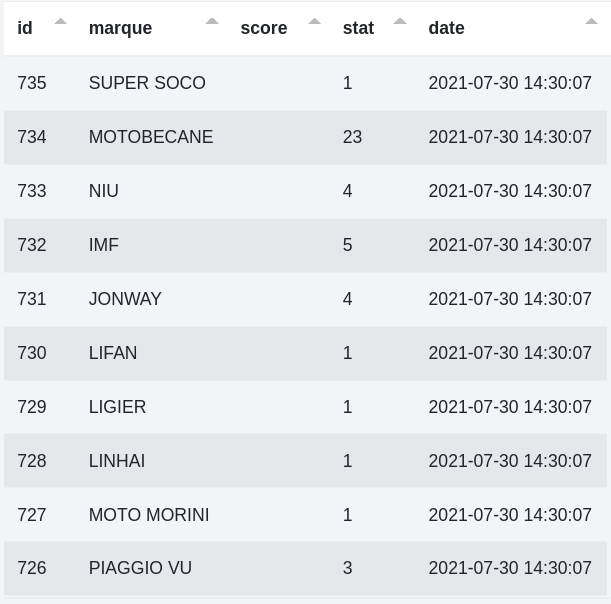Click the LINHAI brand entry
This screenshot has width=611, height=604.
(x=117, y=461)
